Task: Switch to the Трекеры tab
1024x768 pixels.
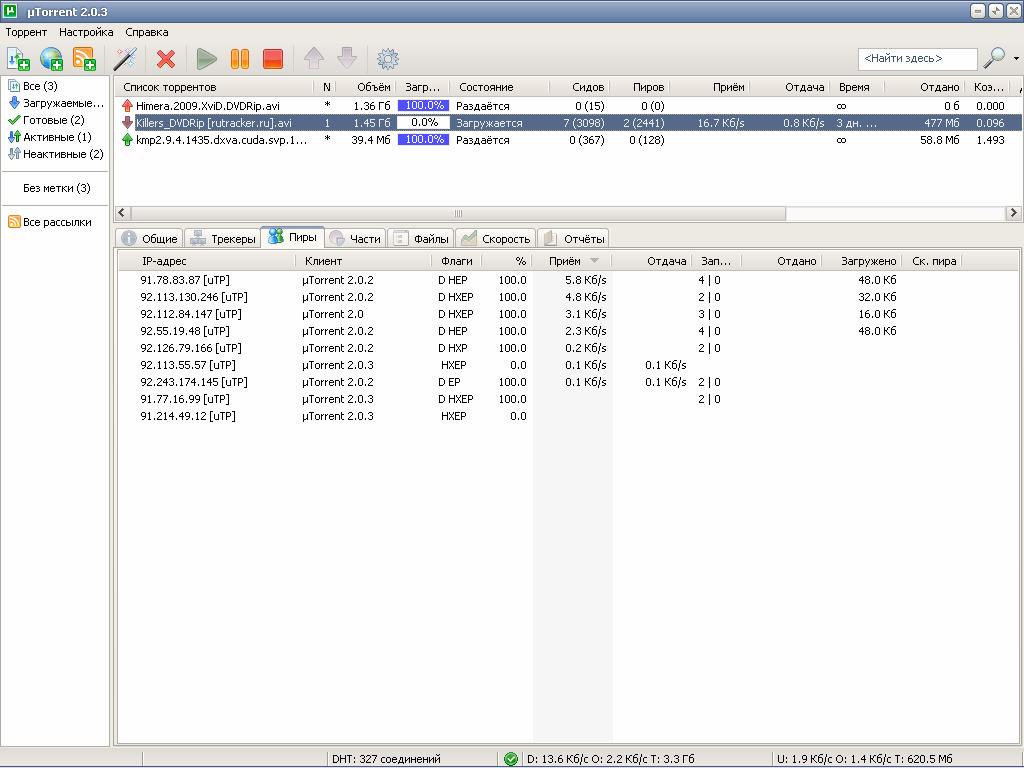Action: click(x=222, y=239)
